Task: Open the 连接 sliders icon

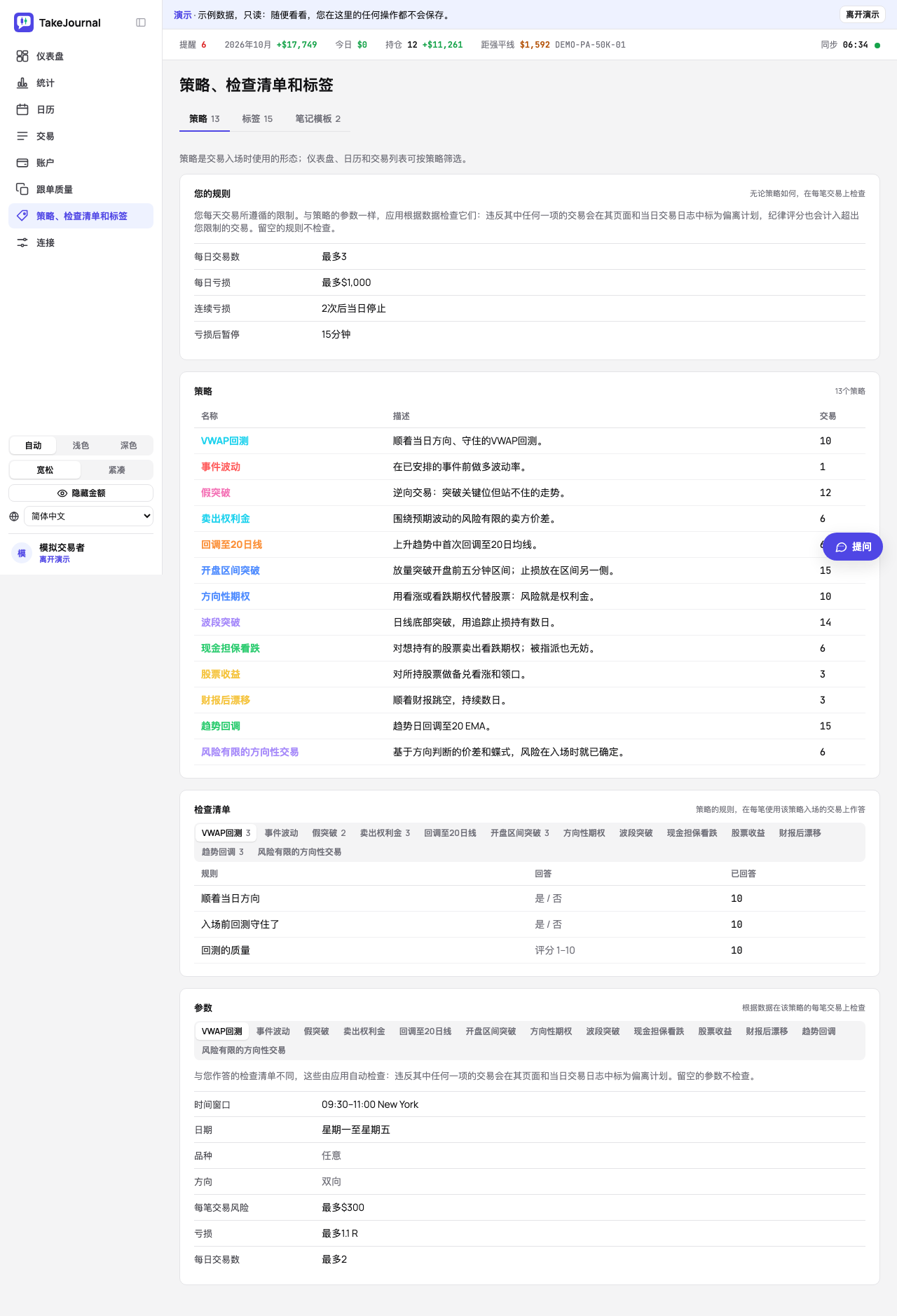Action: 22,242
